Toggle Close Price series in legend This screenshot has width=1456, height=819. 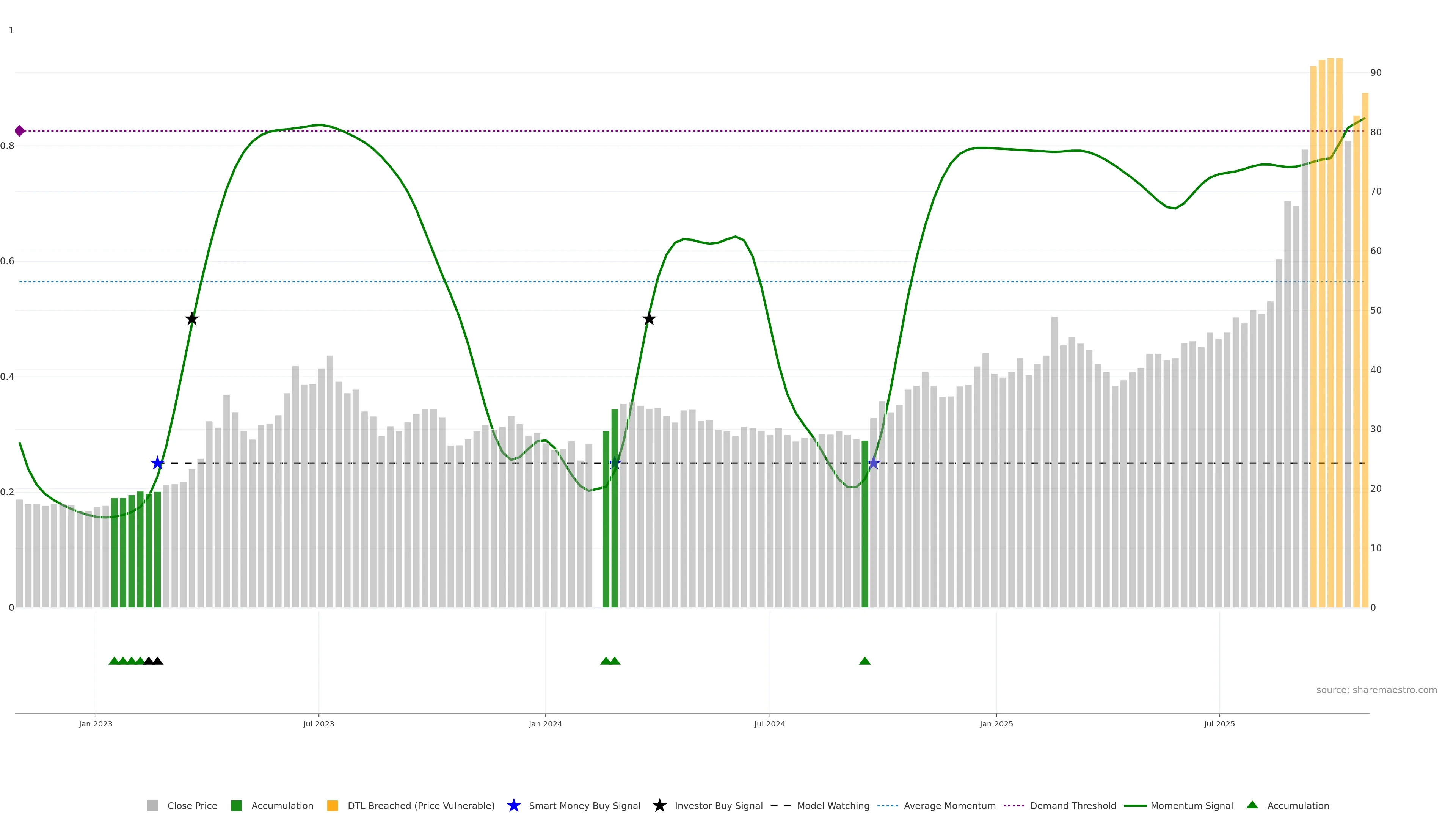191,806
